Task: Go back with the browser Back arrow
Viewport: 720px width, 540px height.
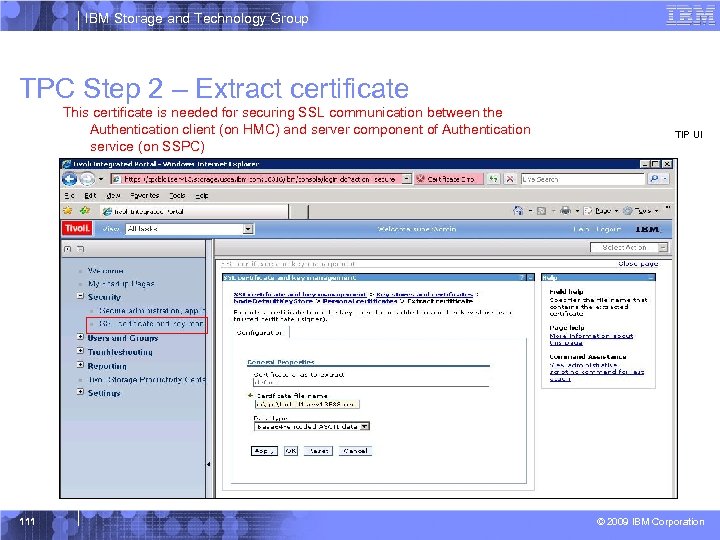Action: pos(69,179)
